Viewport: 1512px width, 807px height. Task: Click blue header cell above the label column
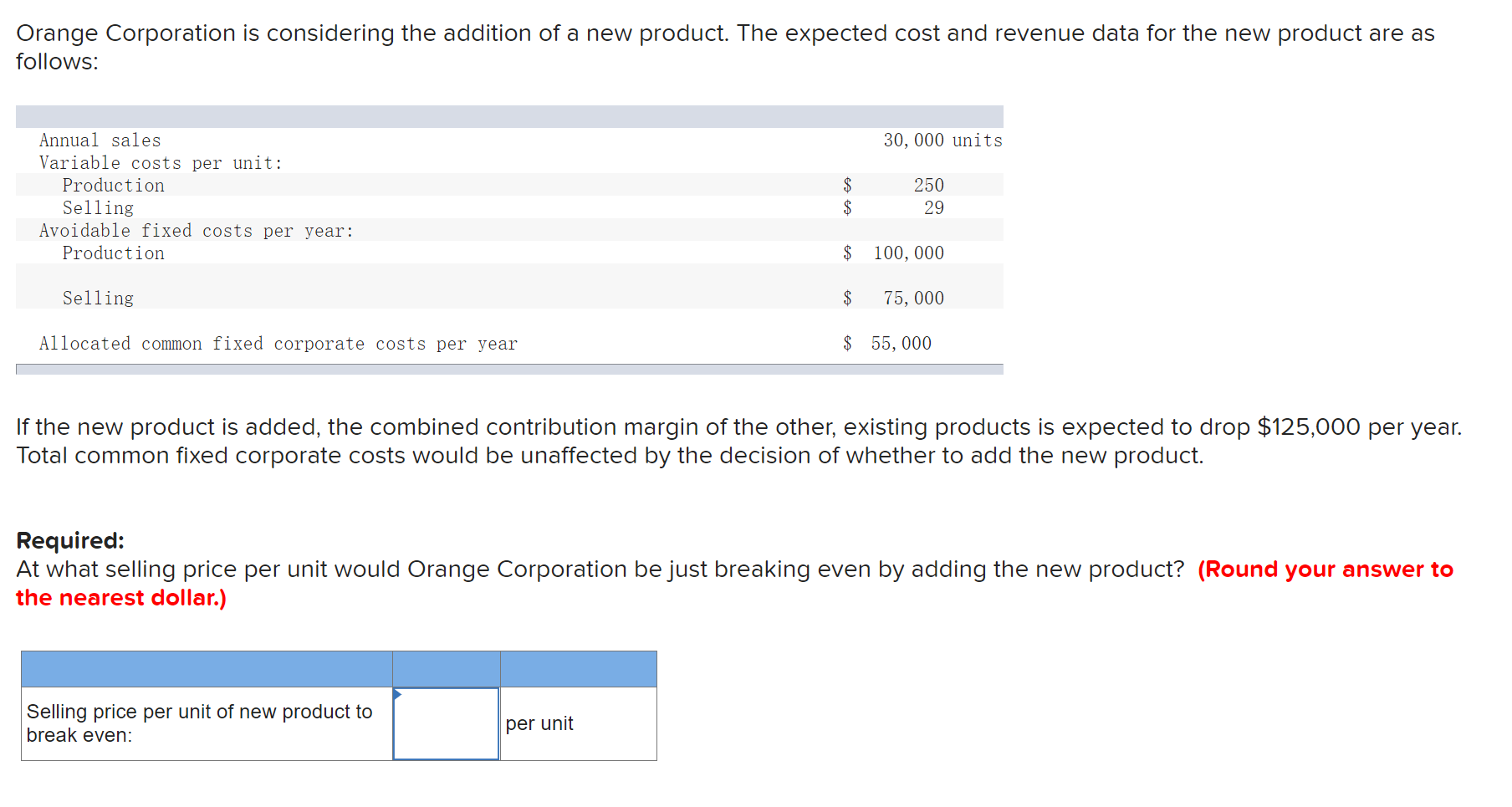pos(206,669)
